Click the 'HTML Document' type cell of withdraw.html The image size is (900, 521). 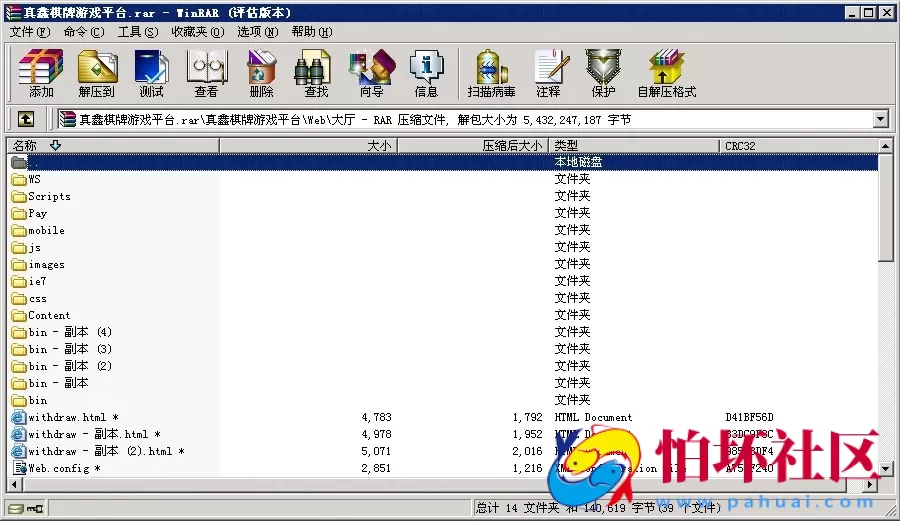point(593,417)
